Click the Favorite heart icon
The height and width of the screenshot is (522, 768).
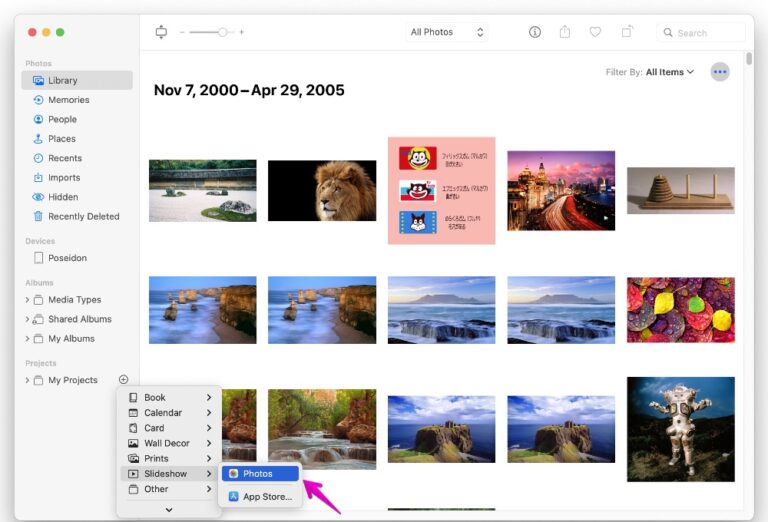point(595,32)
